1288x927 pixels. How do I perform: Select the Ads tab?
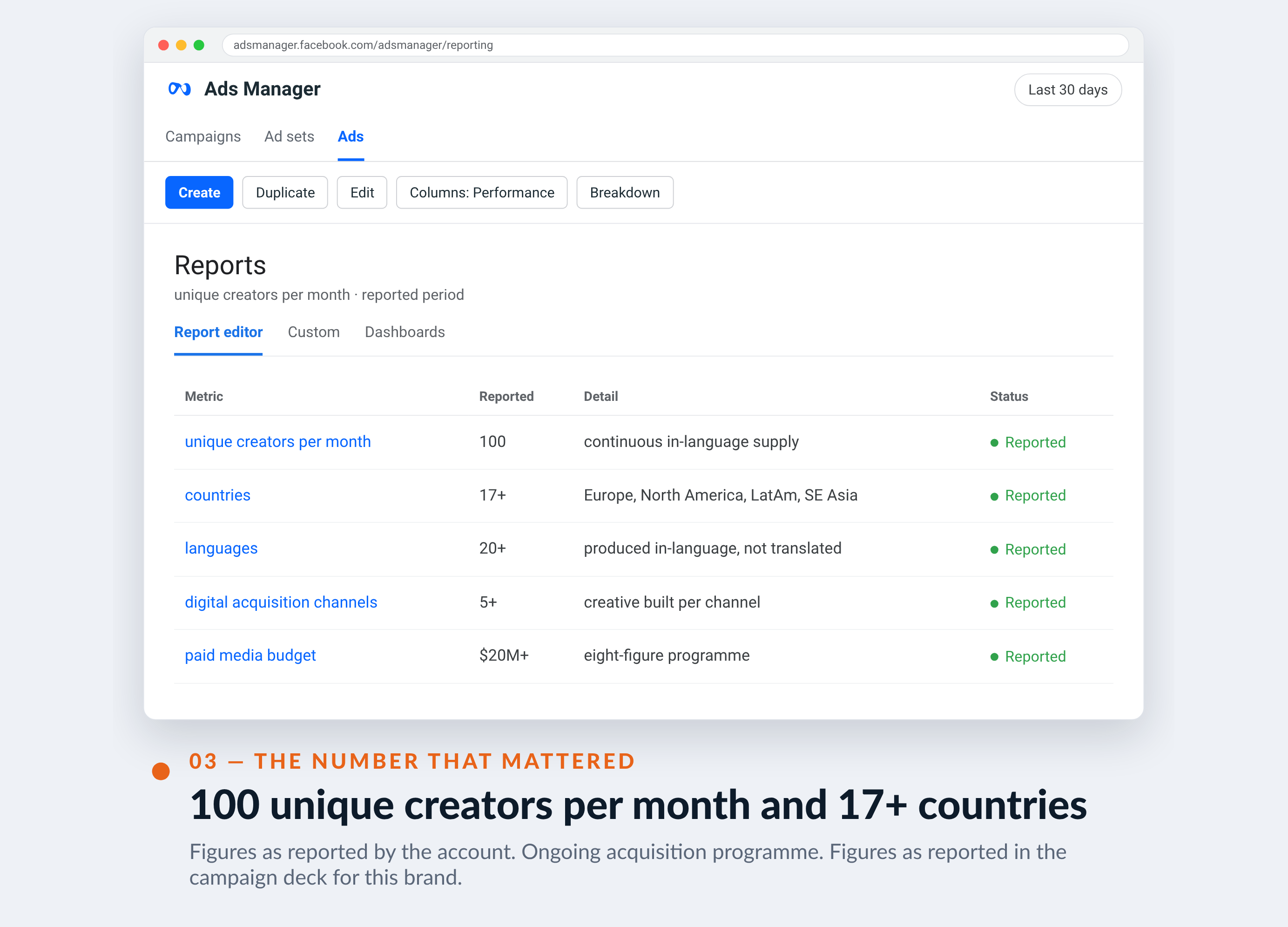pyautogui.click(x=351, y=136)
